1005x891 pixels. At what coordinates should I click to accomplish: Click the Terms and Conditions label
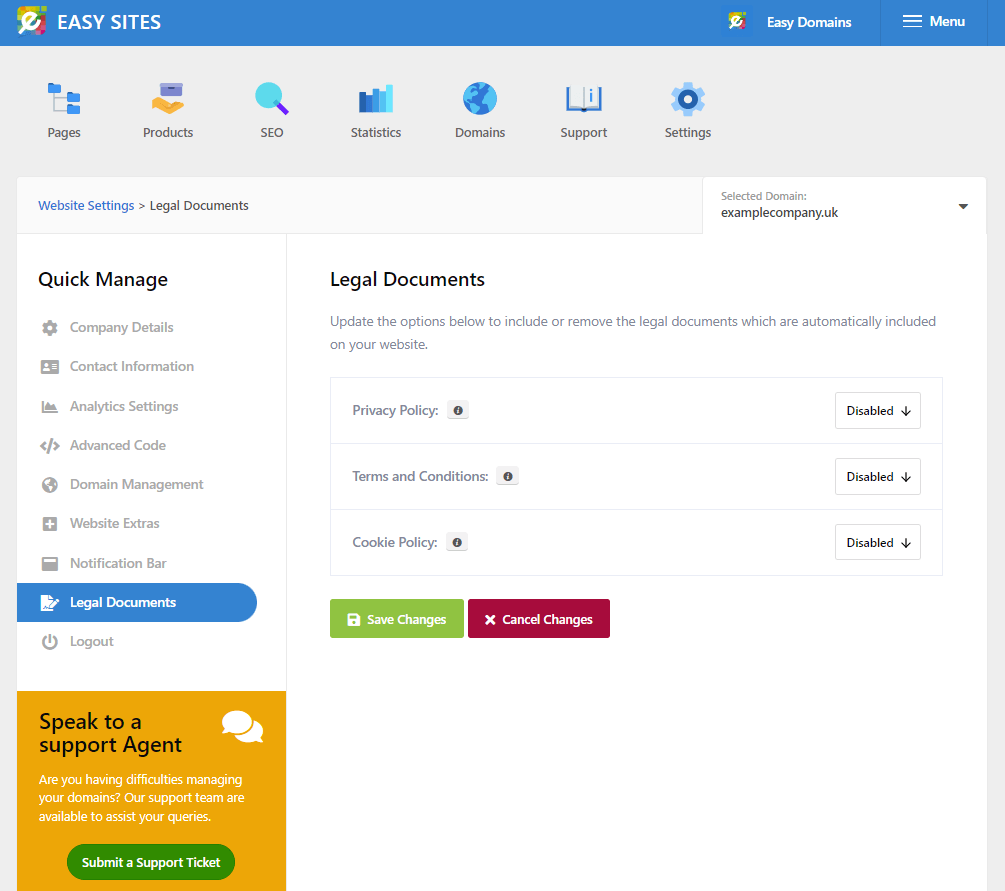[x=420, y=476]
